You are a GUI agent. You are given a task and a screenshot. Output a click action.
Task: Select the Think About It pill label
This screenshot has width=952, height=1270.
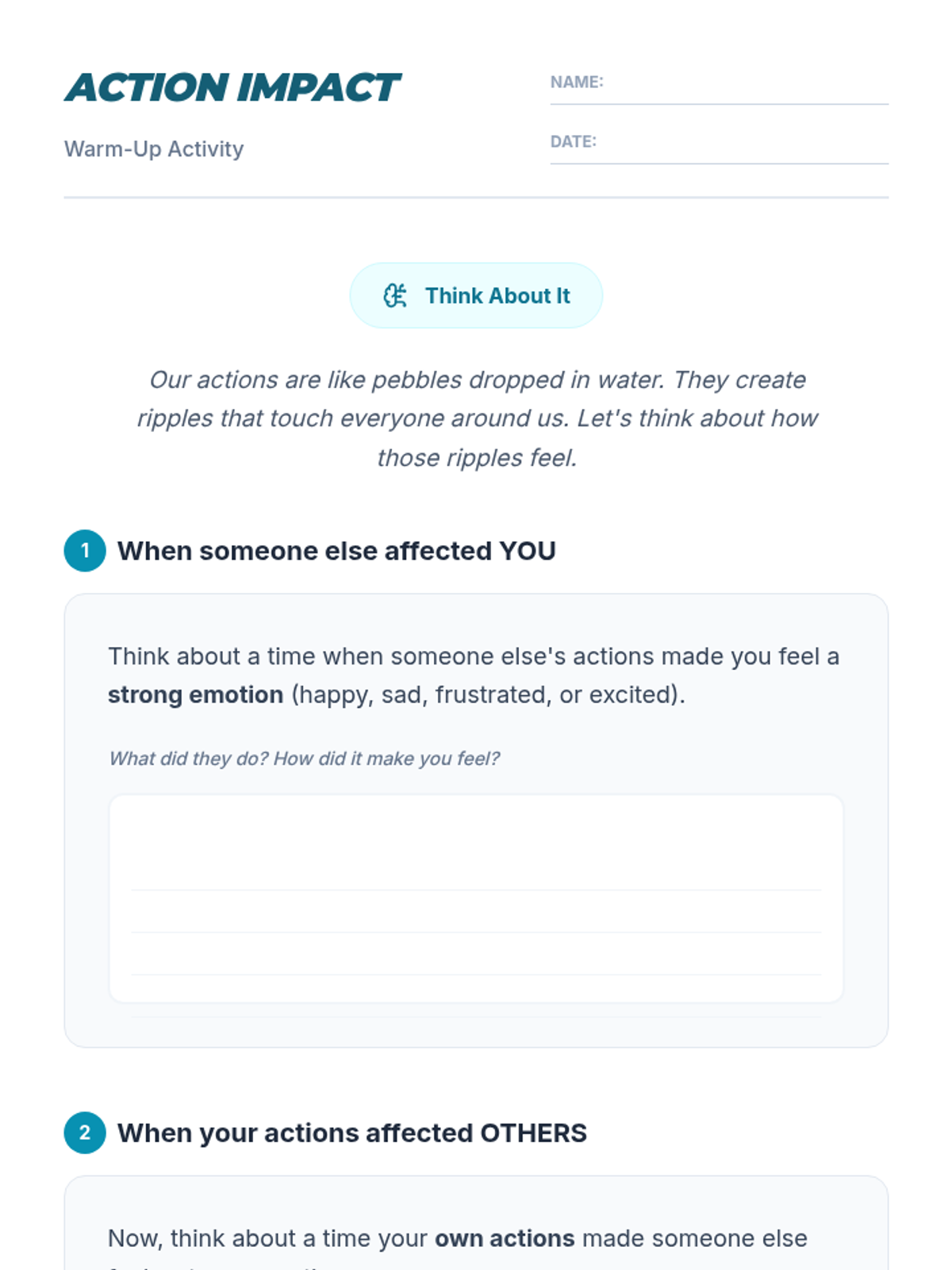click(x=476, y=295)
